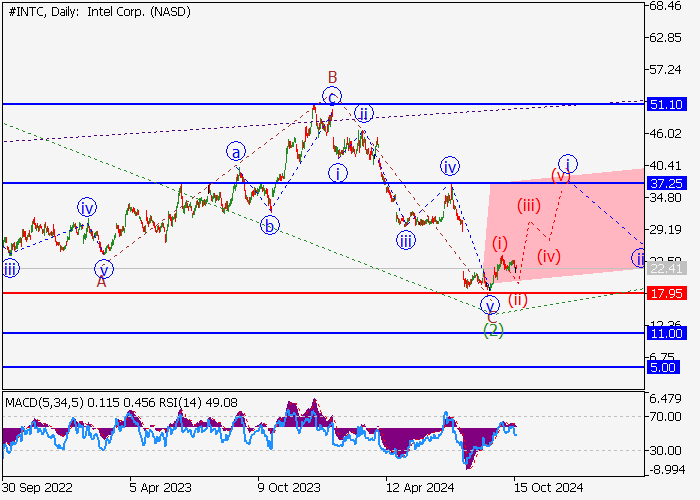This screenshot has width=700, height=500.
Task: Select the red wave B label
Action: [333, 77]
